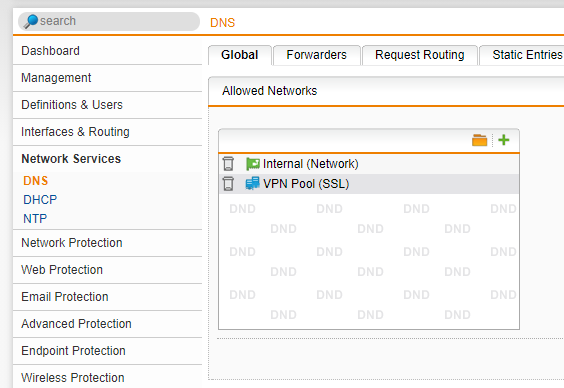Click the green plus add network icon
This screenshot has width=564, height=388.
point(504,140)
